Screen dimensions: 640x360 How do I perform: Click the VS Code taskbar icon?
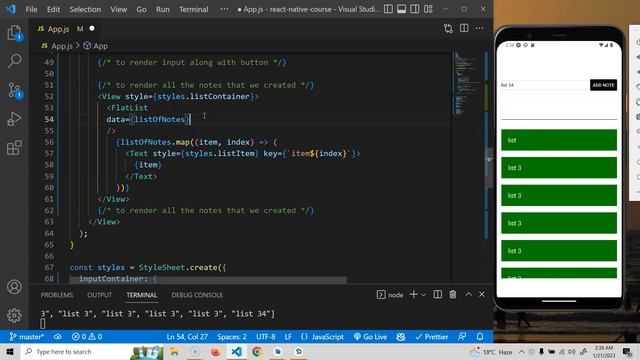(x=236, y=351)
